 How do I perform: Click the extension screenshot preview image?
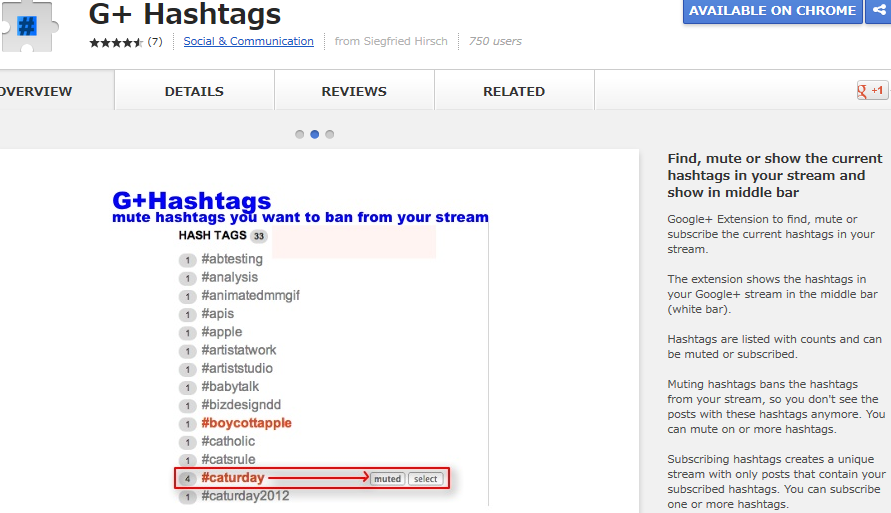[319, 331]
